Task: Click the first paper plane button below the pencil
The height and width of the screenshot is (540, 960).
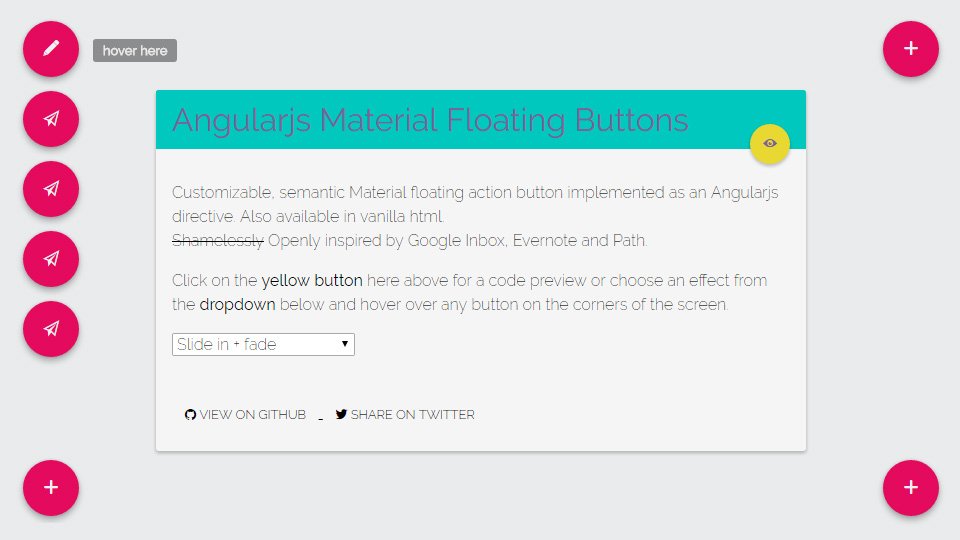Action: tap(51, 119)
